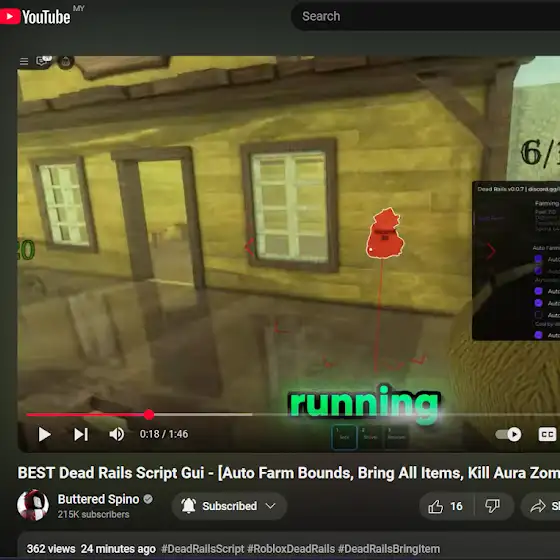Image resolution: width=560 pixels, height=560 pixels.
Task: Toggle first purple Auto Farm checkbox
Action: pyautogui.click(x=538, y=259)
